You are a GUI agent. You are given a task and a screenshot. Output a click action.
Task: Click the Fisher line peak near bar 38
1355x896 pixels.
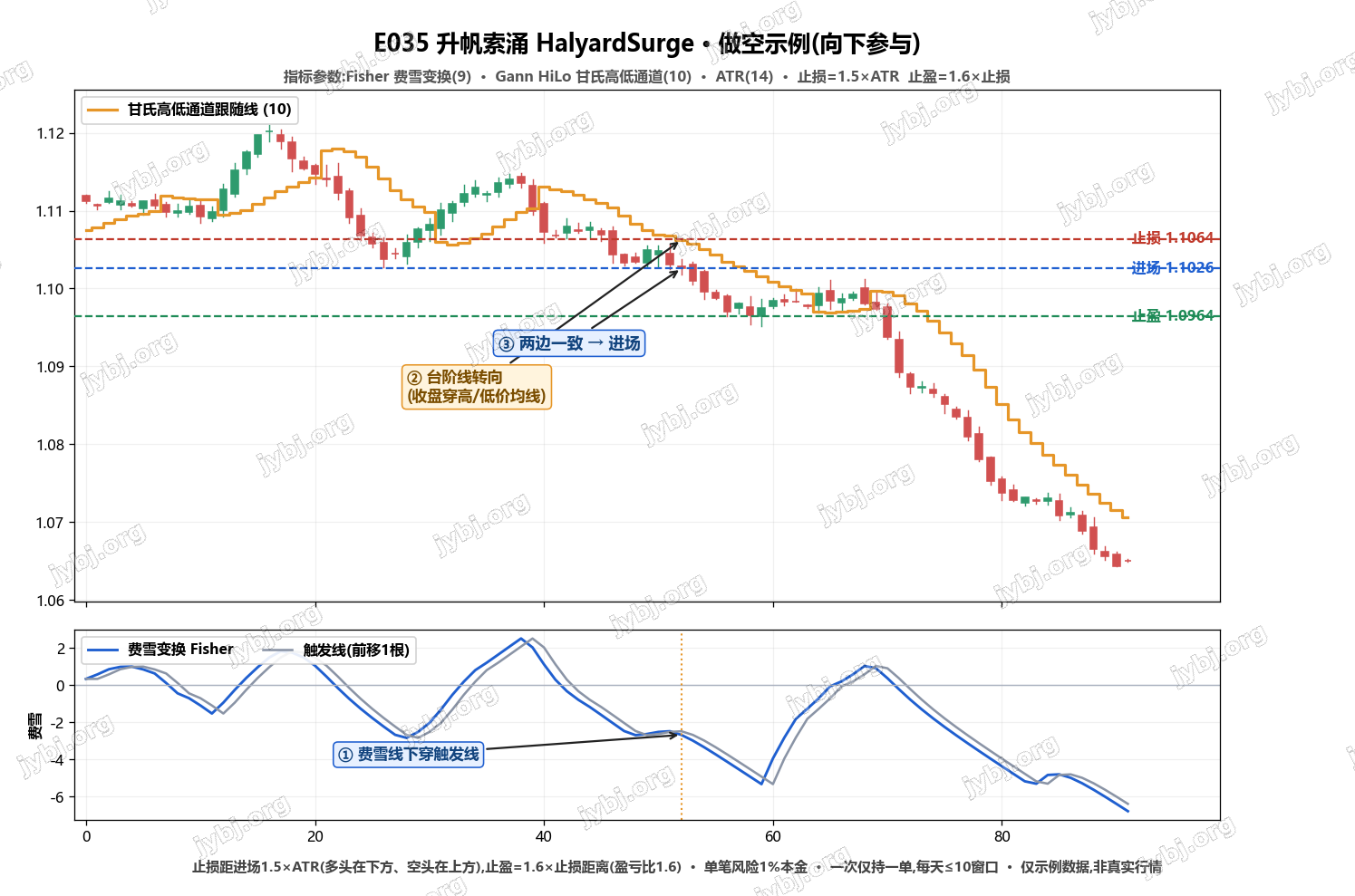click(x=521, y=640)
